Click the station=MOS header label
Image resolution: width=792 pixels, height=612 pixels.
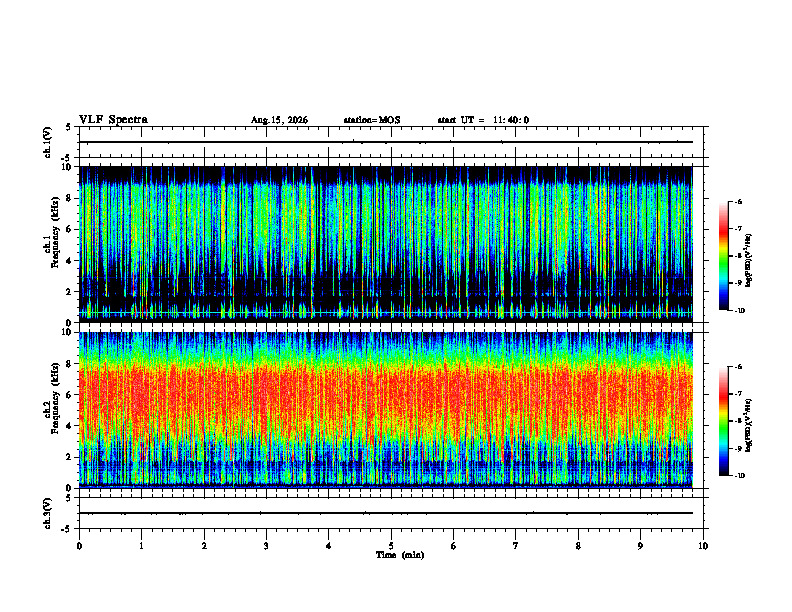tap(372, 120)
